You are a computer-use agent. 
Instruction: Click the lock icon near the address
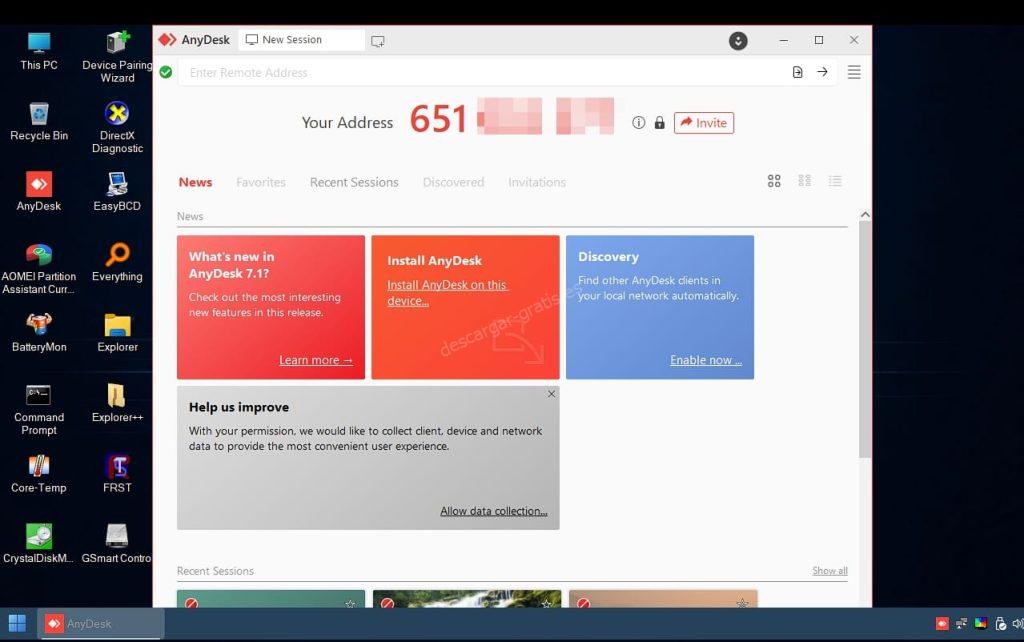[660, 122]
